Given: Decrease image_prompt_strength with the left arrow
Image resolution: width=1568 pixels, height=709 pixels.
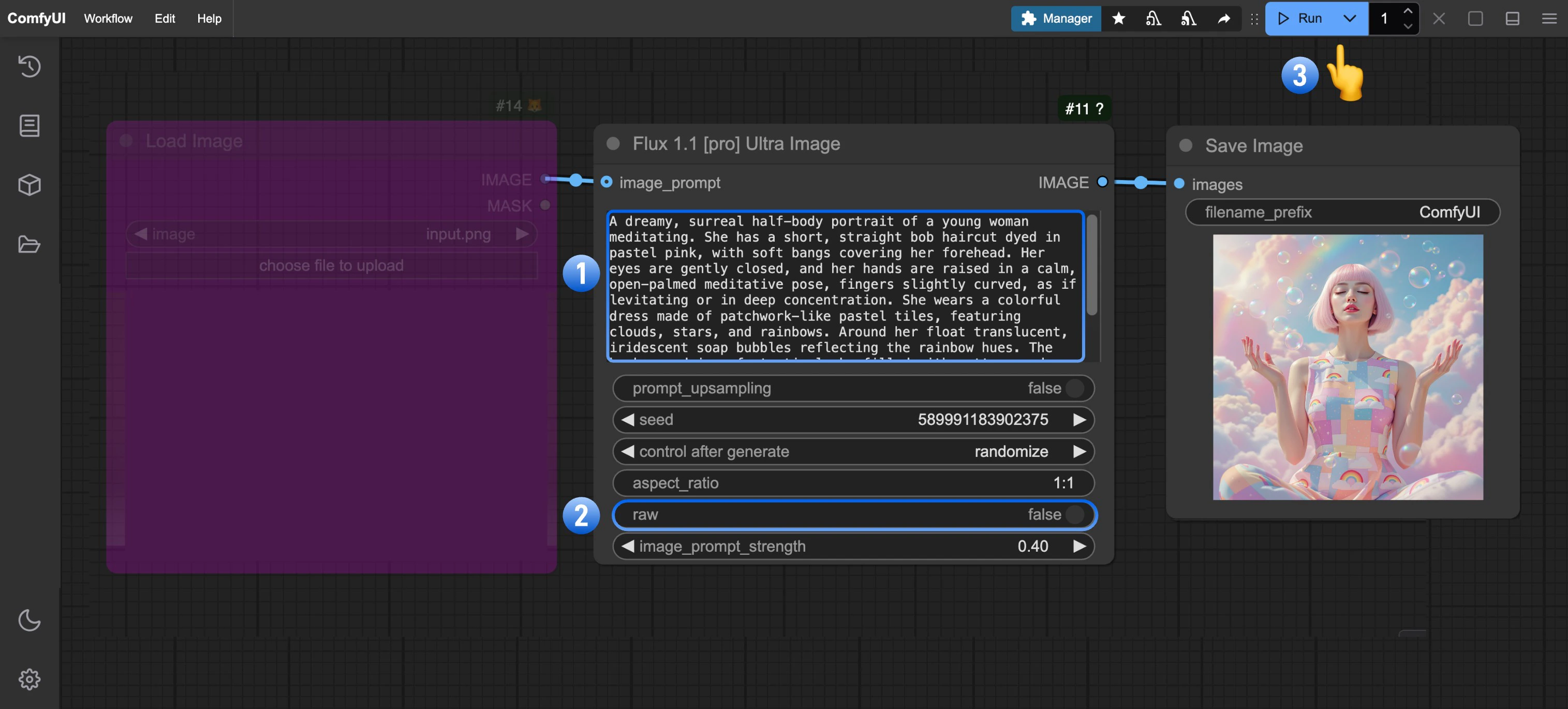Looking at the screenshot, I should click(x=626, y=546).
